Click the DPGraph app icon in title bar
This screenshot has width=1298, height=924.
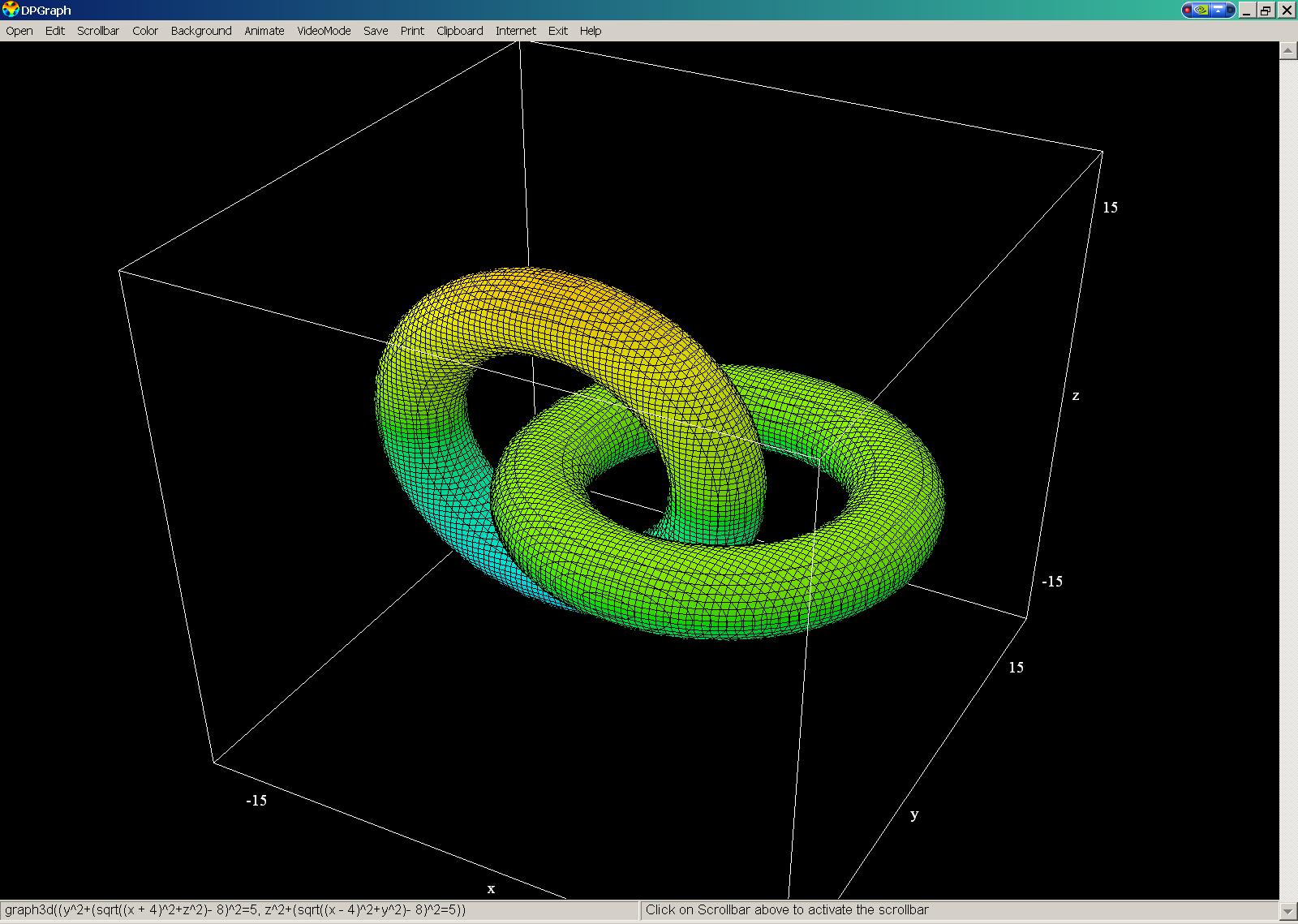[x=10, y=10]
